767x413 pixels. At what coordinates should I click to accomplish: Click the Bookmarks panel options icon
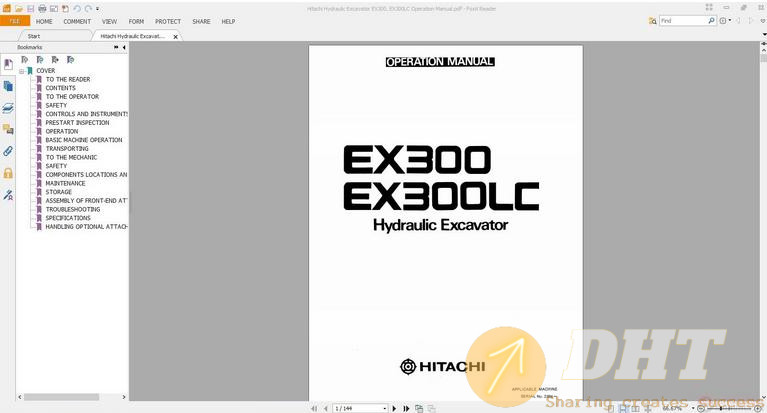point(116,47)
